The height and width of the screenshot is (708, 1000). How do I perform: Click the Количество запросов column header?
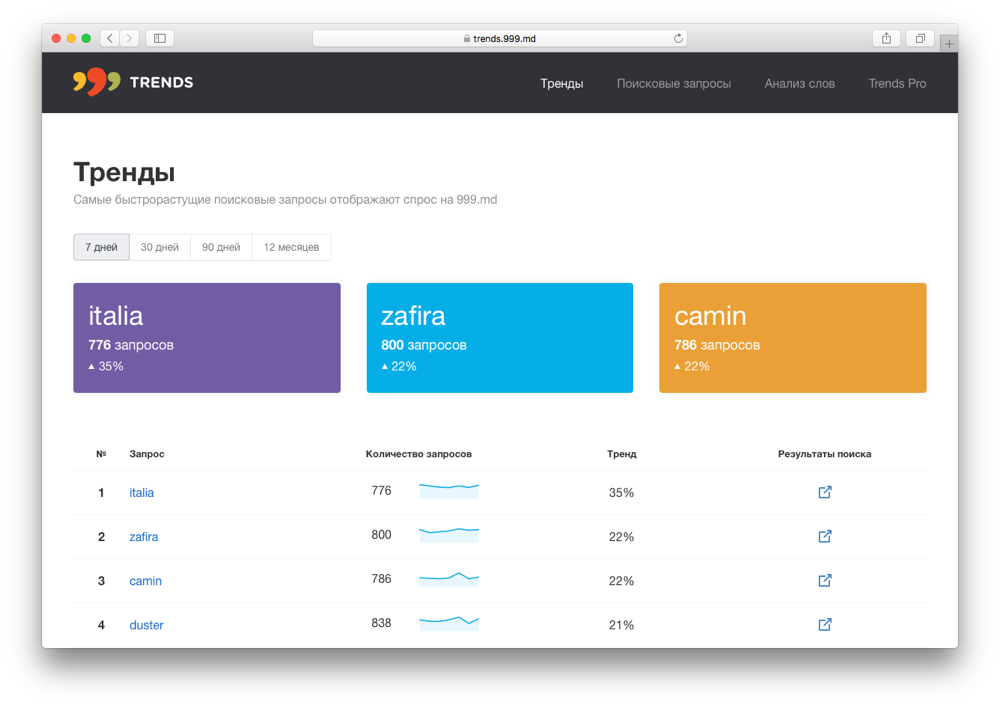point(418,454)
